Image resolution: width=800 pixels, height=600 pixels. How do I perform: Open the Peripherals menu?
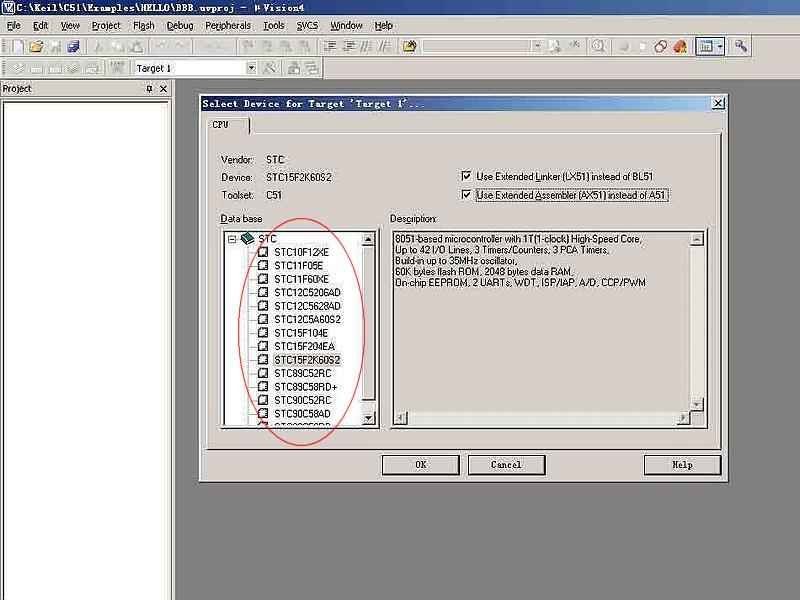228,26
